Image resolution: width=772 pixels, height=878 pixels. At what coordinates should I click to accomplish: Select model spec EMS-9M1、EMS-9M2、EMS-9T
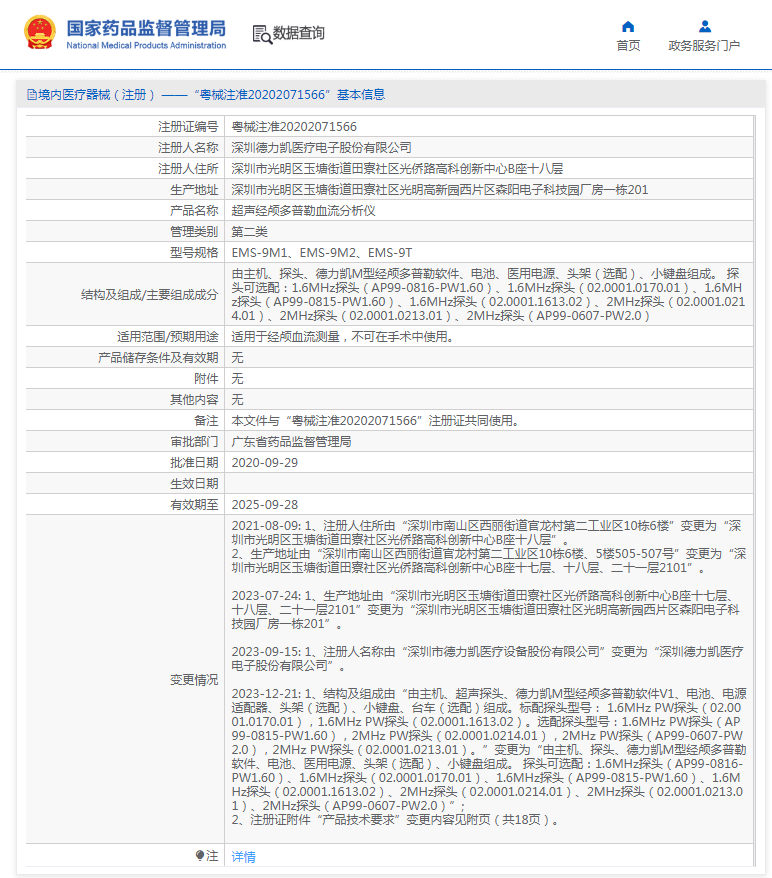tap(322, 253)
